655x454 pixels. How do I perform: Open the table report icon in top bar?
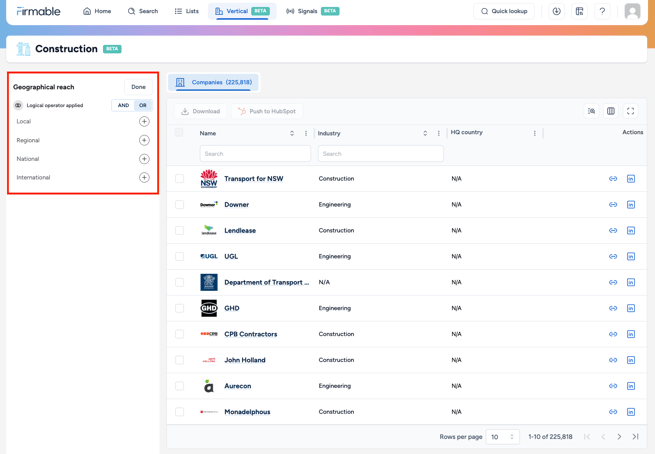tap(579, 11)
